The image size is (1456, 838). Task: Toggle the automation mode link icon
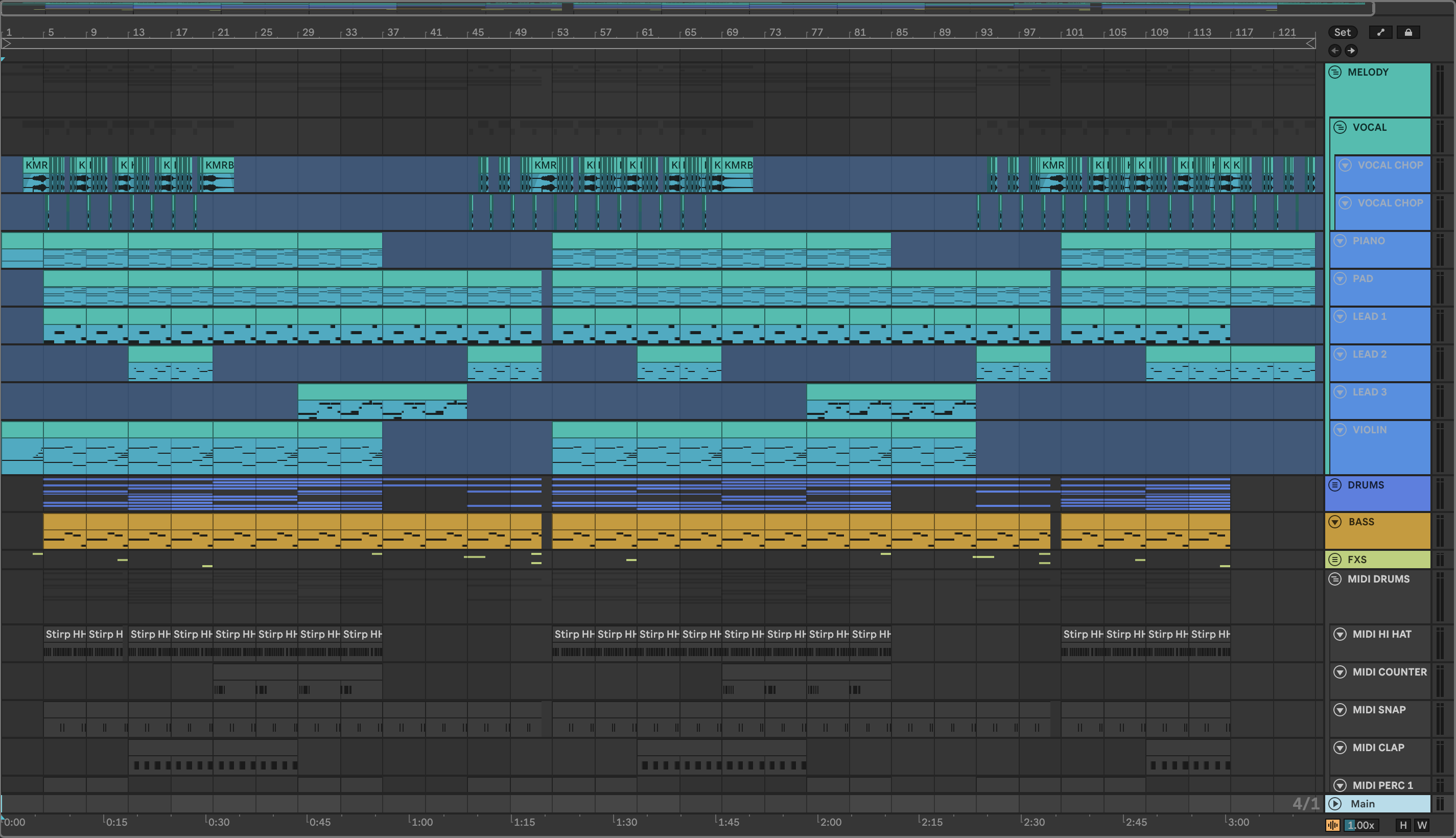pos(1380,32)
